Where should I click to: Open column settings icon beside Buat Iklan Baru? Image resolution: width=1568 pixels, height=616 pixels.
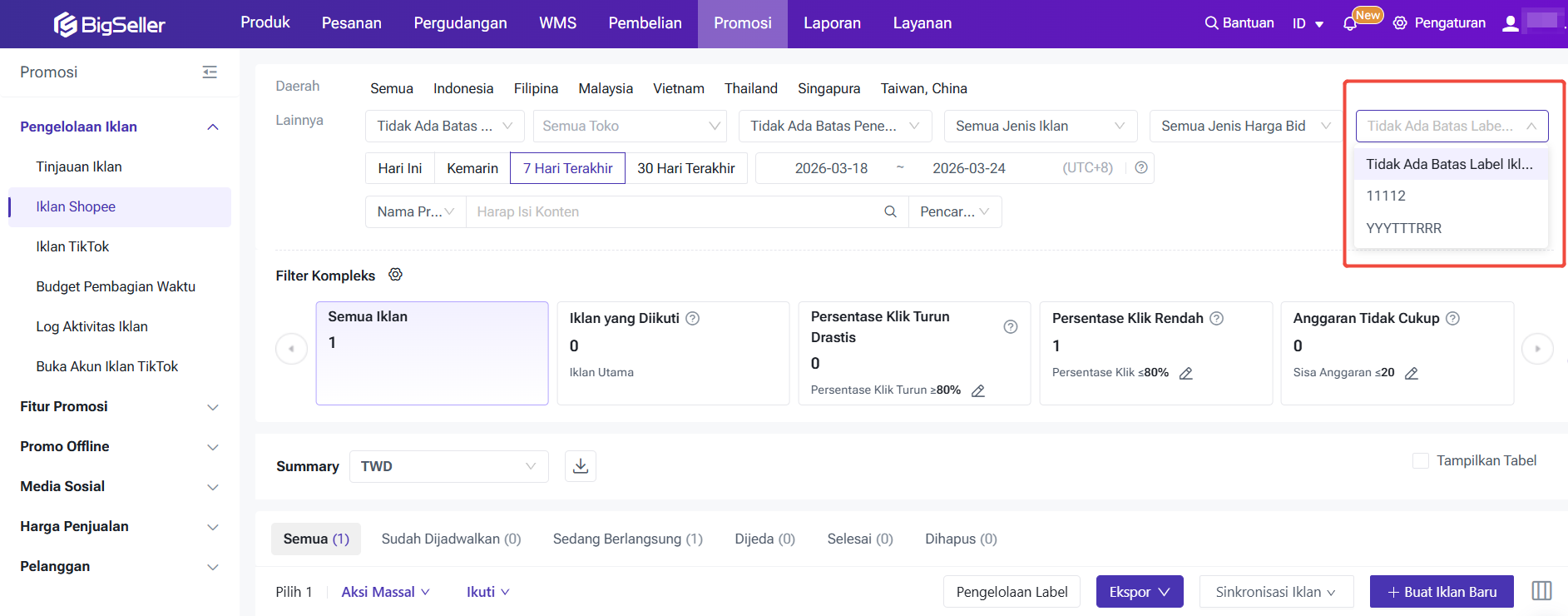pyautogui.click(x=1541, y=591)
